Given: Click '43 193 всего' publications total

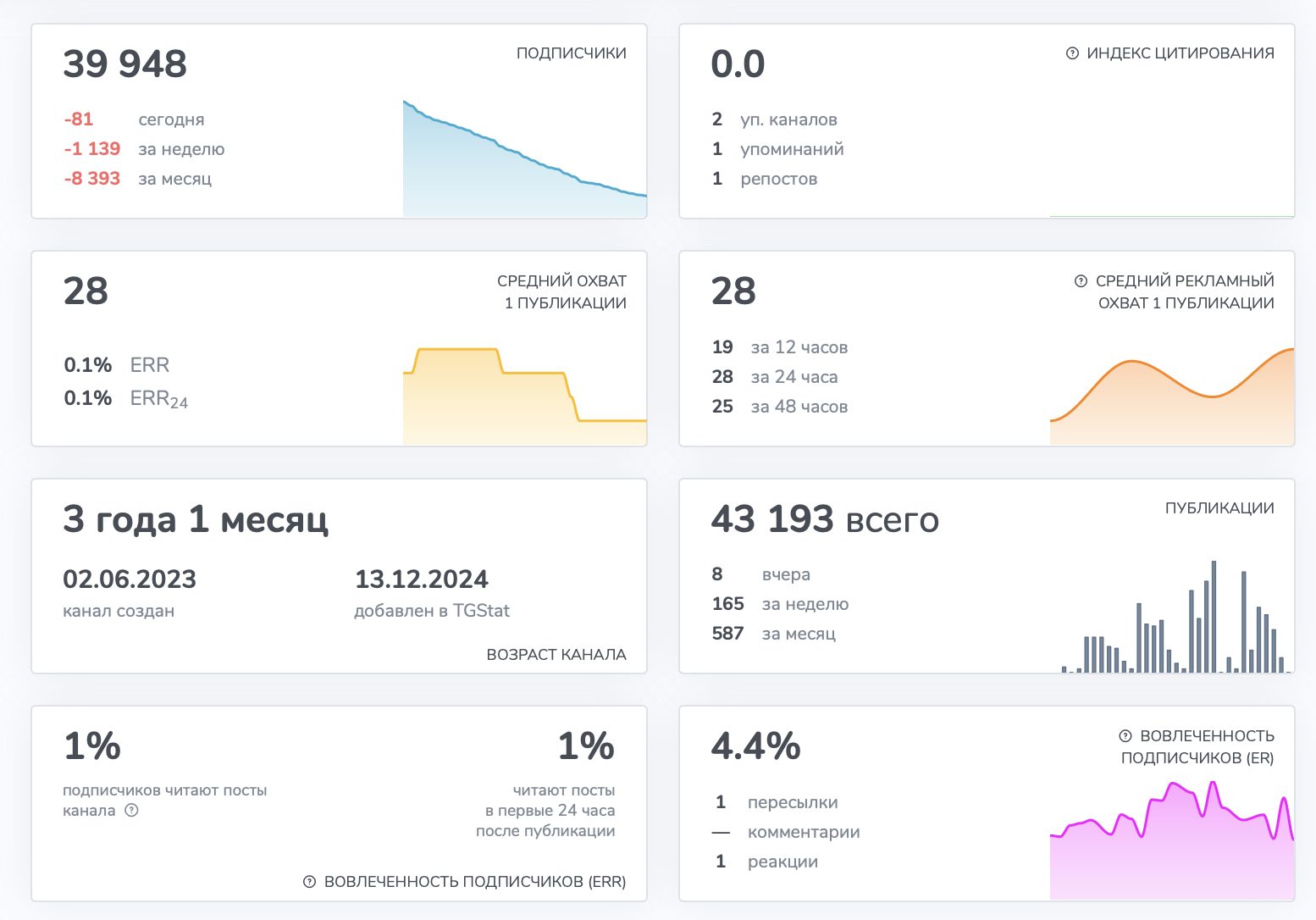Looking at the screenshot, I should [826, 519].
